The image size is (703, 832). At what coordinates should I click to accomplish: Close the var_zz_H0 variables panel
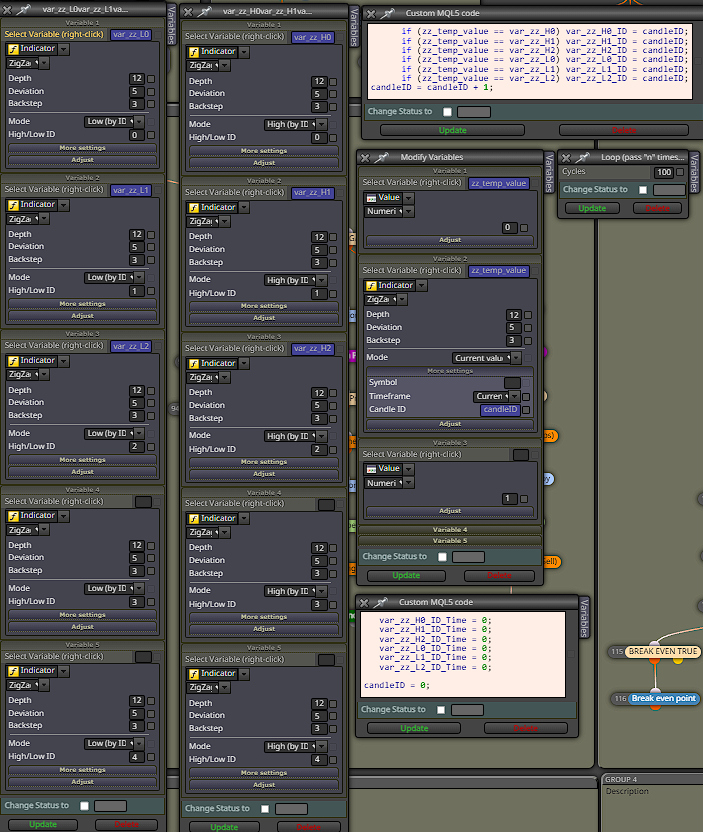(x=188, y=11)
